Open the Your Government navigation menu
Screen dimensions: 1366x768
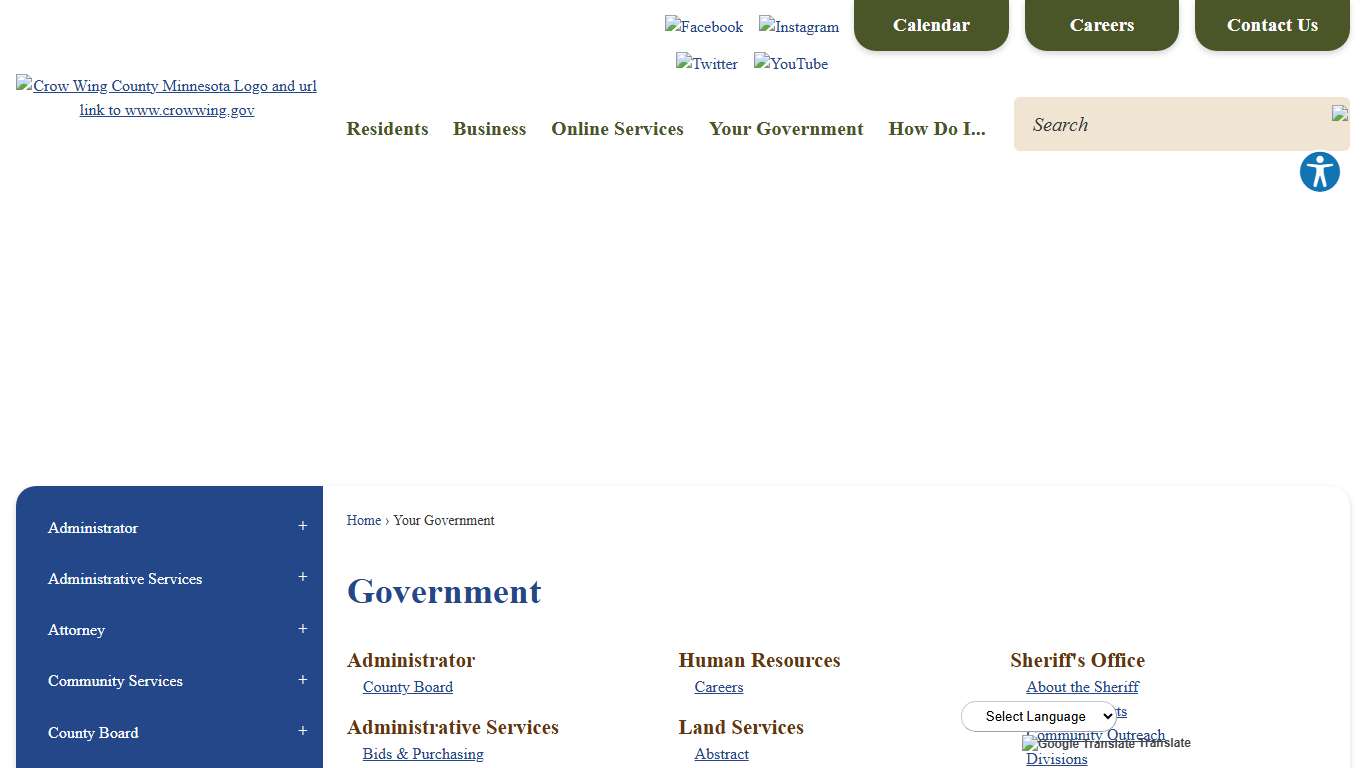[x=786, y=129]
